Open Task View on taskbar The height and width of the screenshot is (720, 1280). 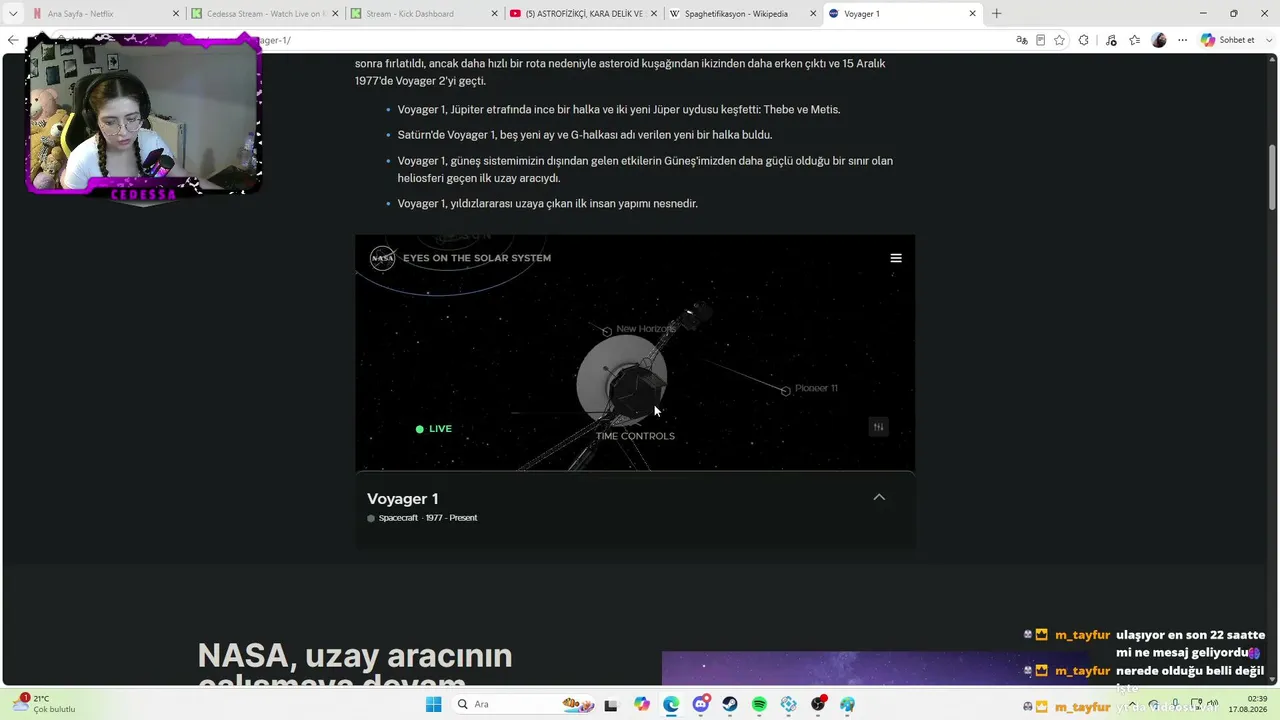[x=611, y=704]
